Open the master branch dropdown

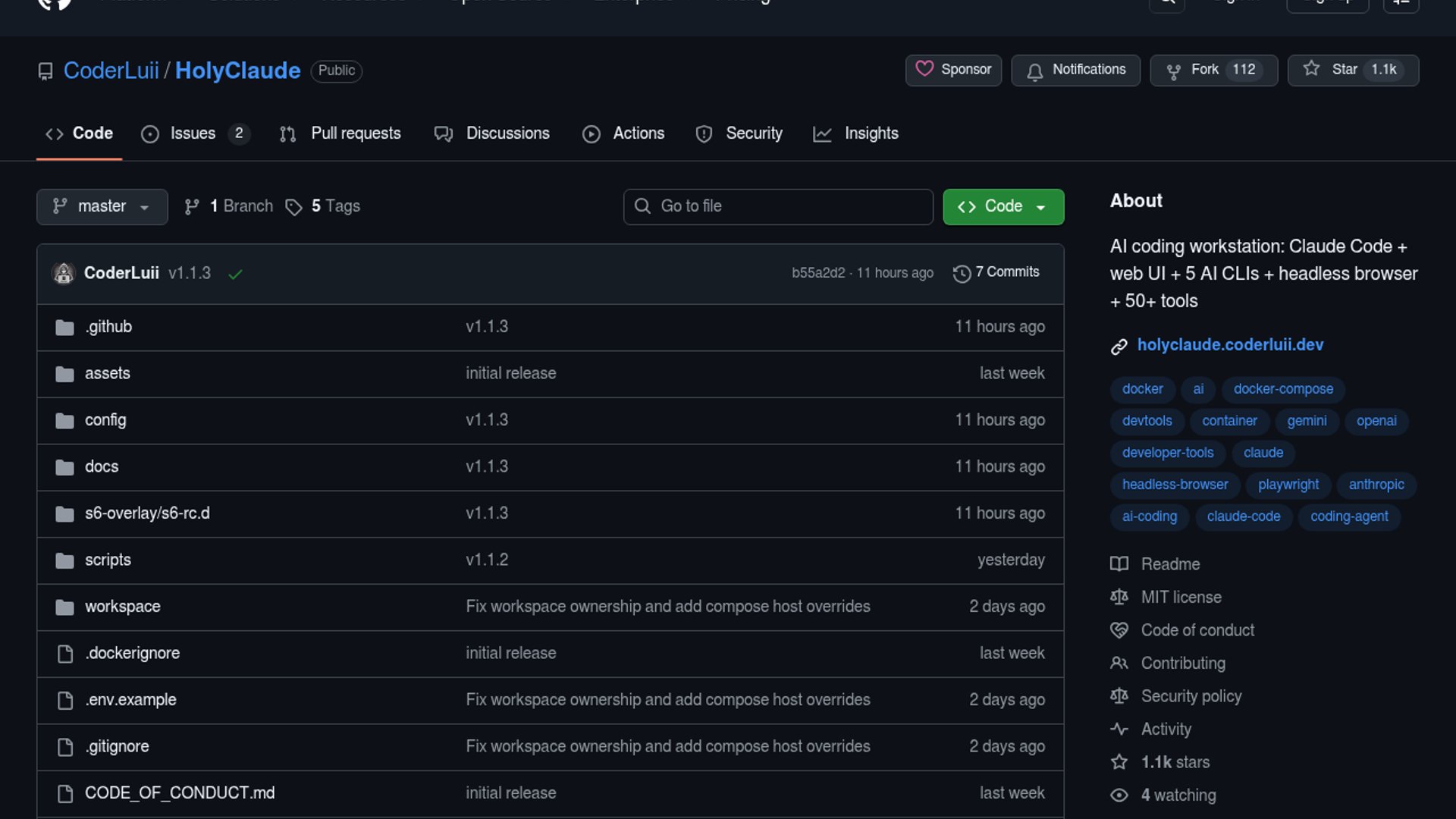(x=102, y=206)
